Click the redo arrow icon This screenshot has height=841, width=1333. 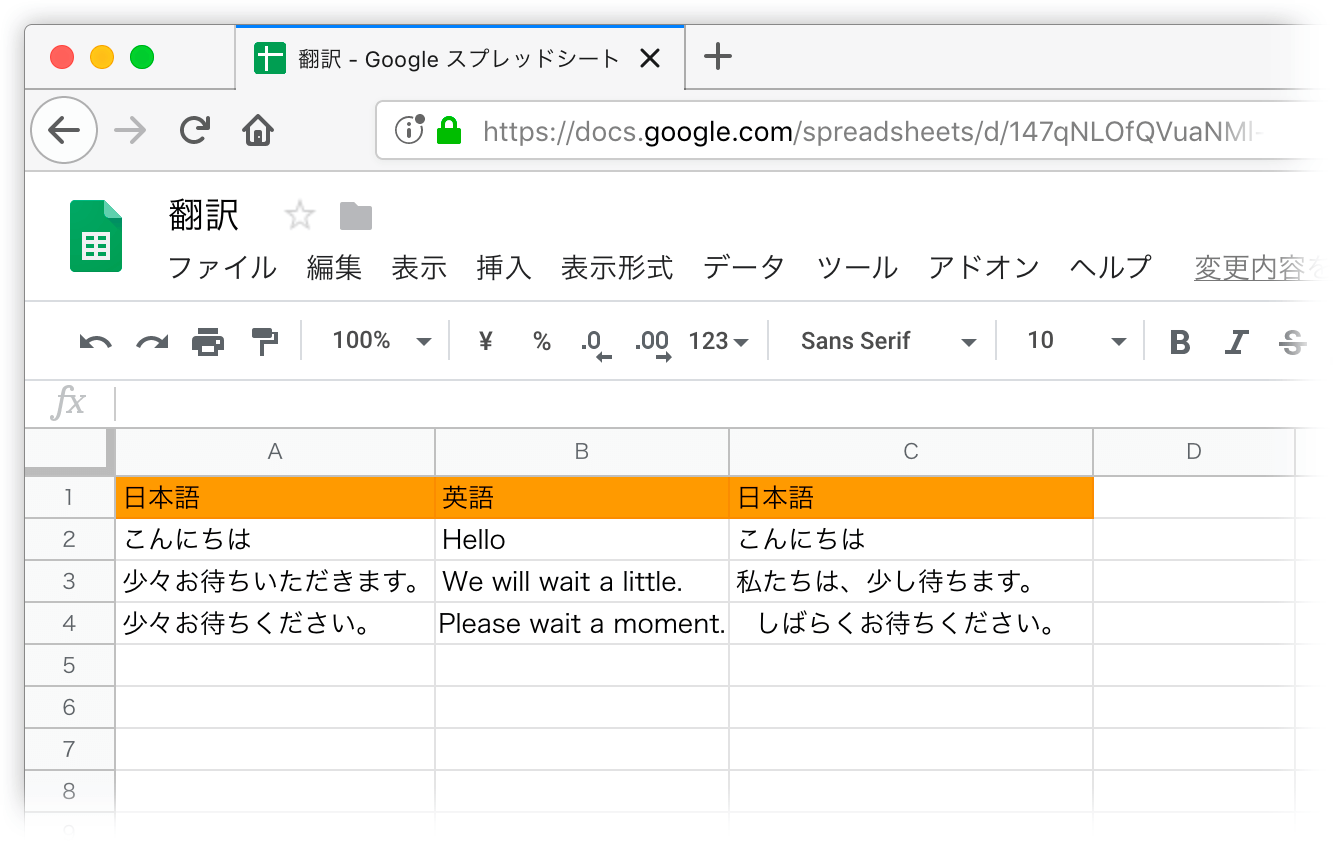[152, 342]
